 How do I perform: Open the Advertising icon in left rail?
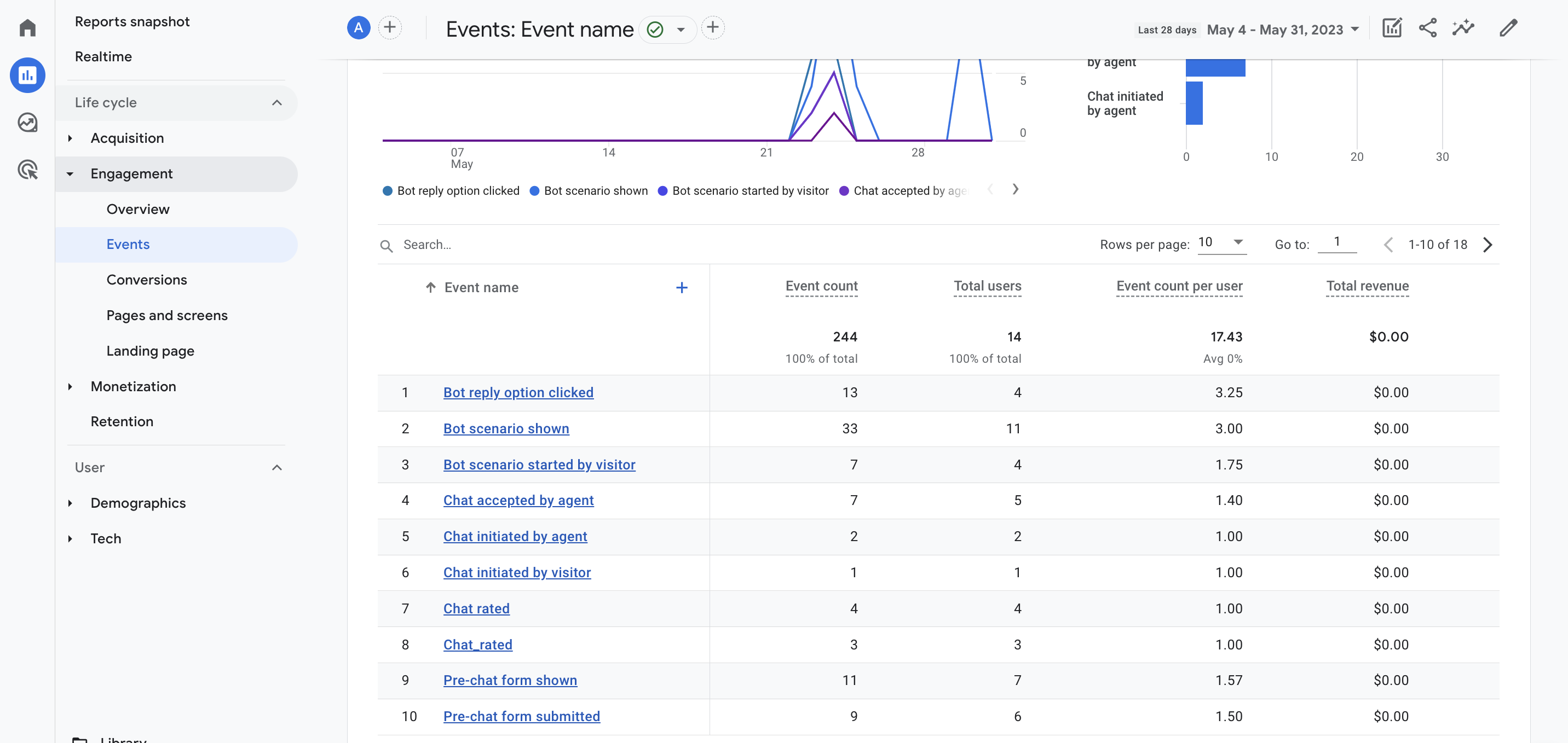coord(27,170)
